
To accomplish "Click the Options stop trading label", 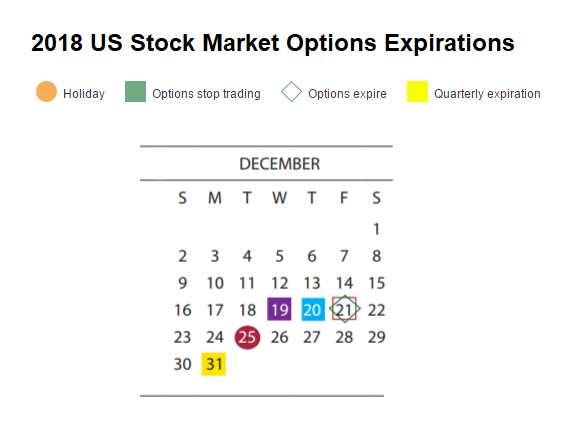I will tap(206, 94).
